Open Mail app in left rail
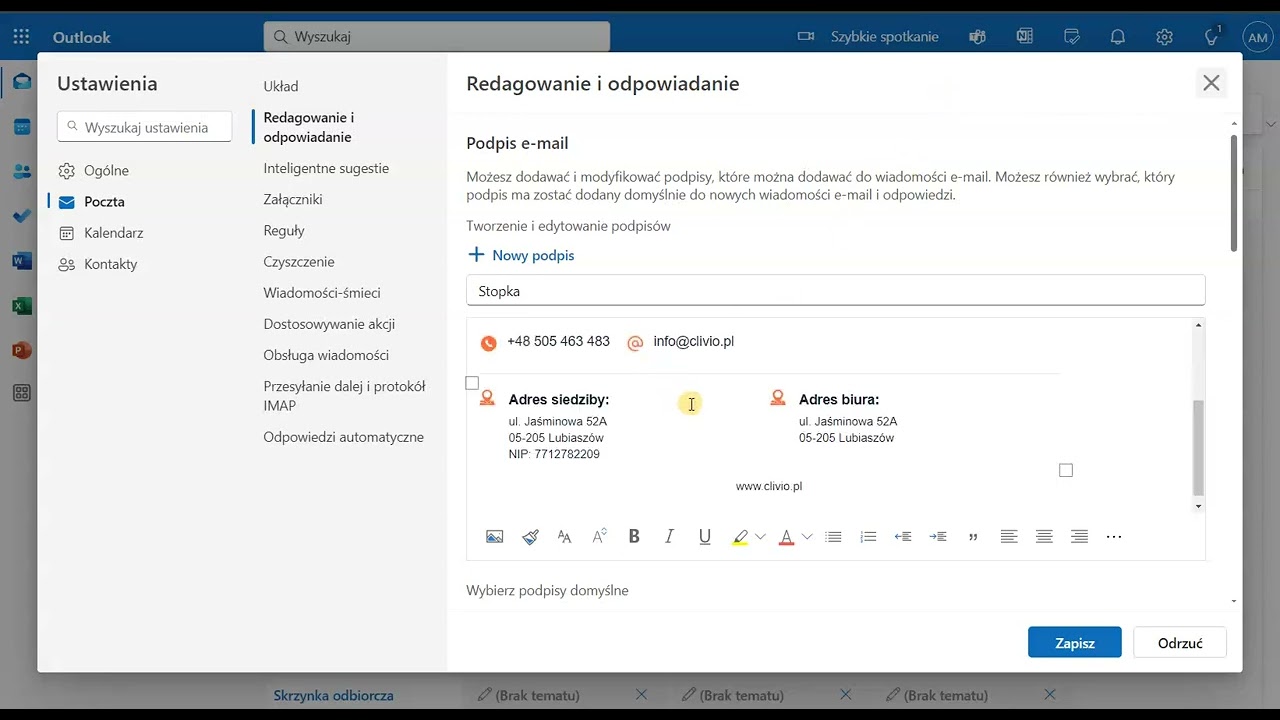 [21, 83]
